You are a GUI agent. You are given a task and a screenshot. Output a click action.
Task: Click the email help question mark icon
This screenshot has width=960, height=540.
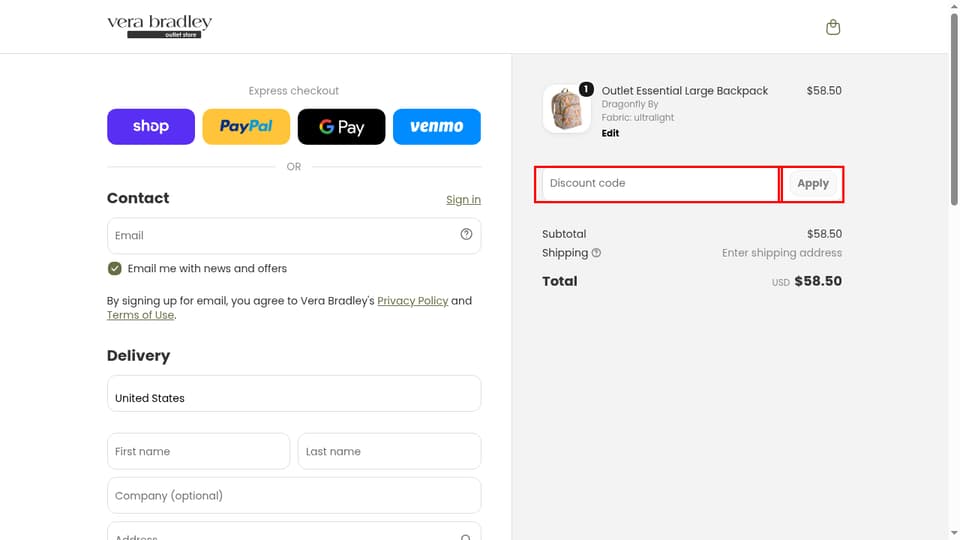(466, 234)
